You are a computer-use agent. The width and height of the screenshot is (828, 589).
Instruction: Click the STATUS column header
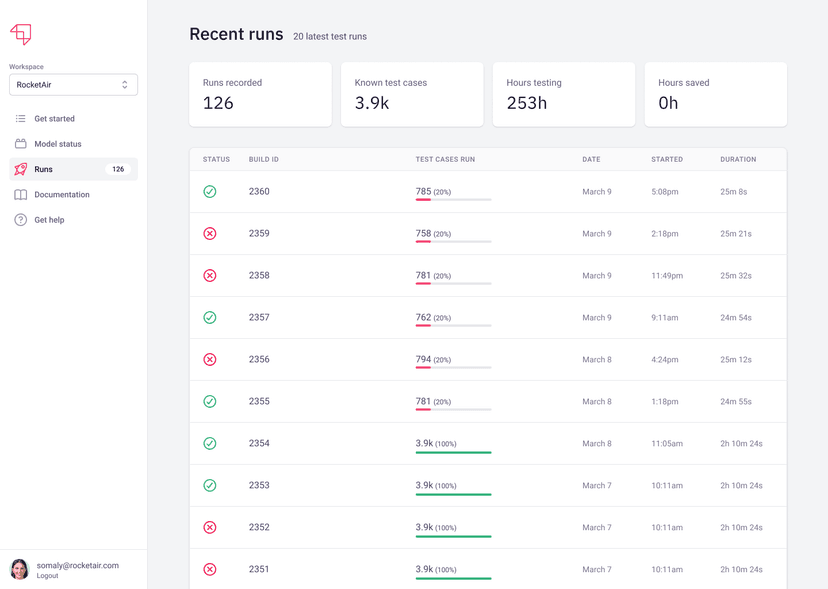pos(217,159)
